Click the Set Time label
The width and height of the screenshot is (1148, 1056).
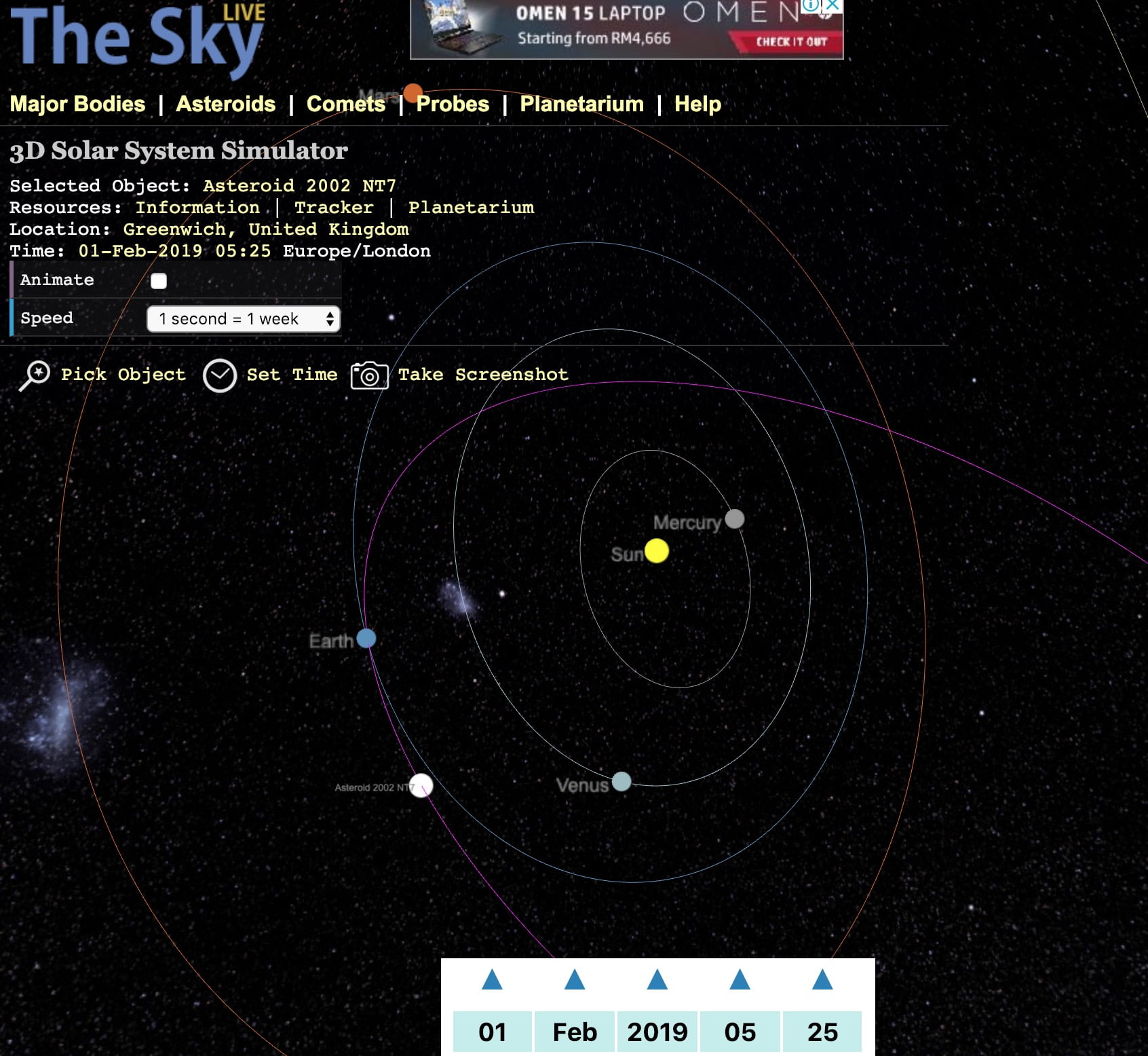tap(292, 375)
